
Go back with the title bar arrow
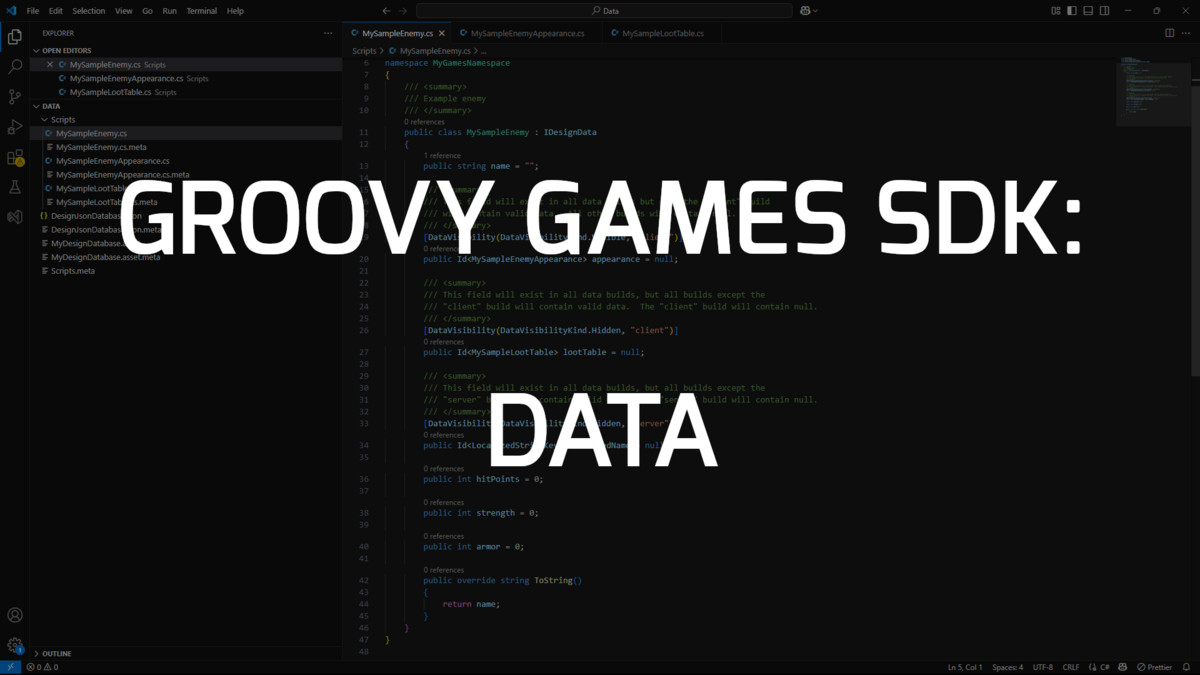(x=387, y=11)
